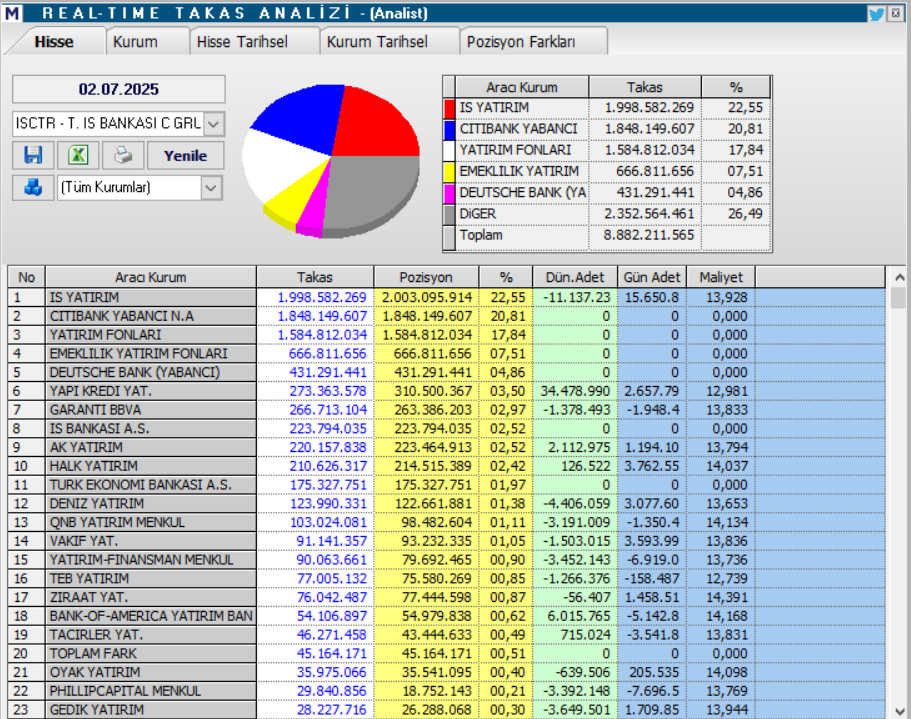Click the vertical scrollbar thumb
This screenshot has width=911, height=719.
coord(898,298)
